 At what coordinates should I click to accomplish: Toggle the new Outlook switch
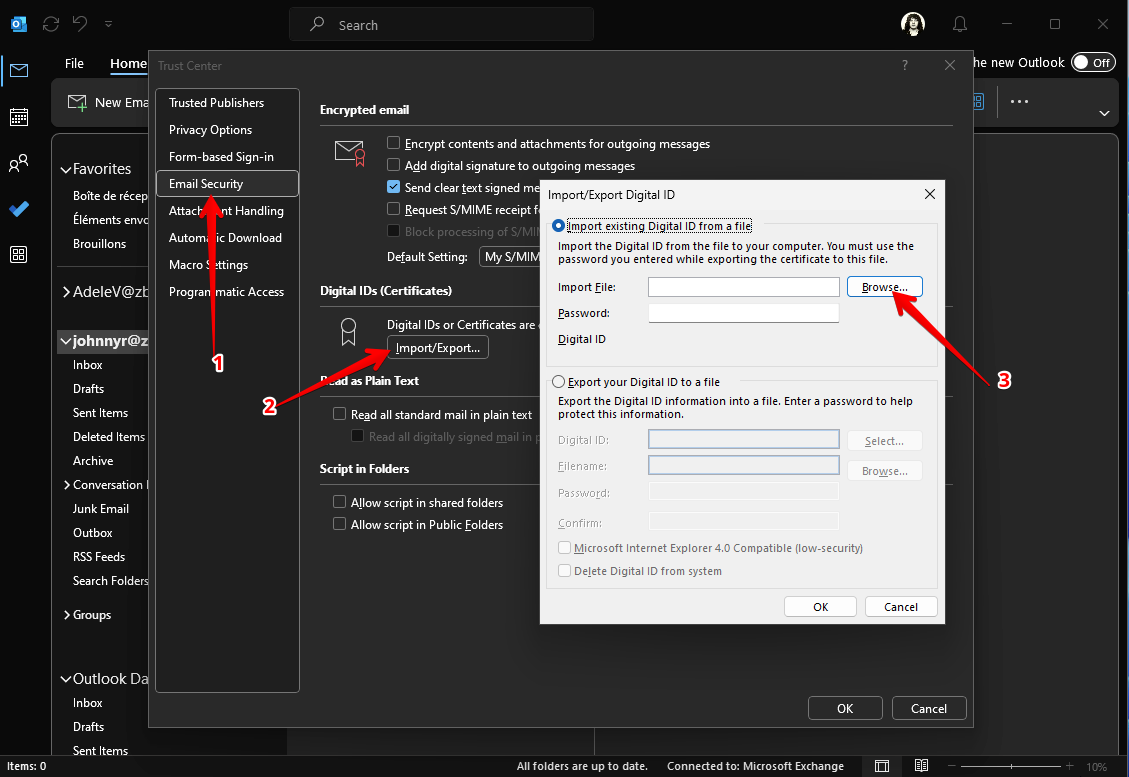click(x=1092, y=62)
